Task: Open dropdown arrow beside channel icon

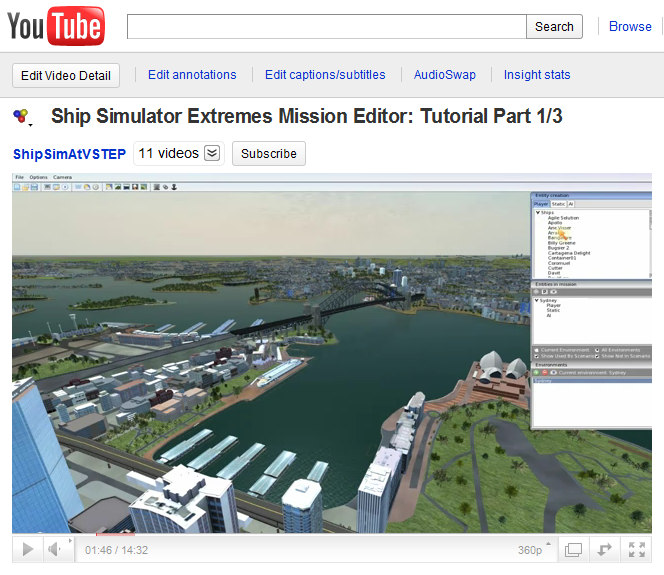Action: pos(30,125)
